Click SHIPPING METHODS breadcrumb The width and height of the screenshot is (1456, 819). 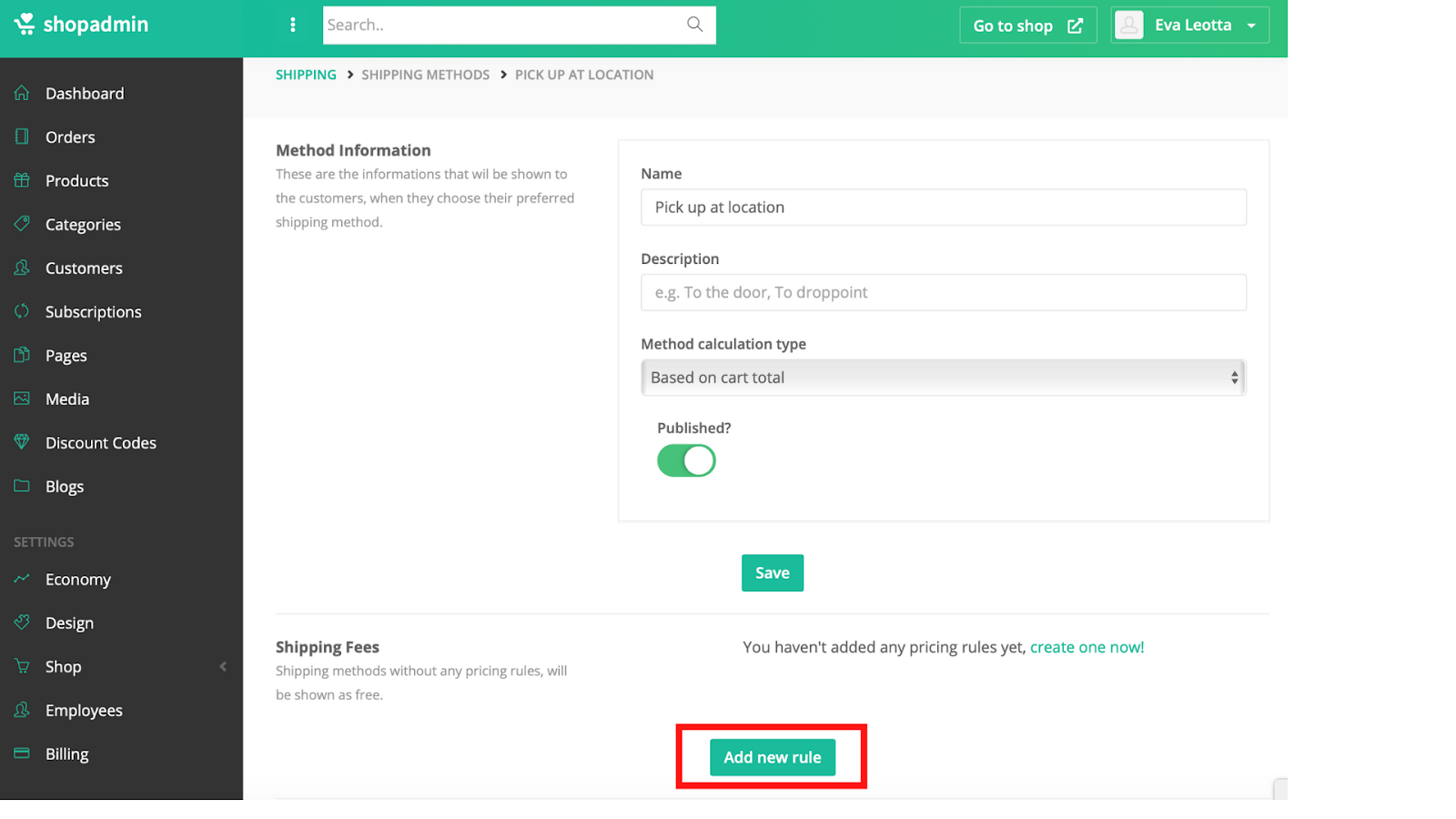[x=425, y=75]
